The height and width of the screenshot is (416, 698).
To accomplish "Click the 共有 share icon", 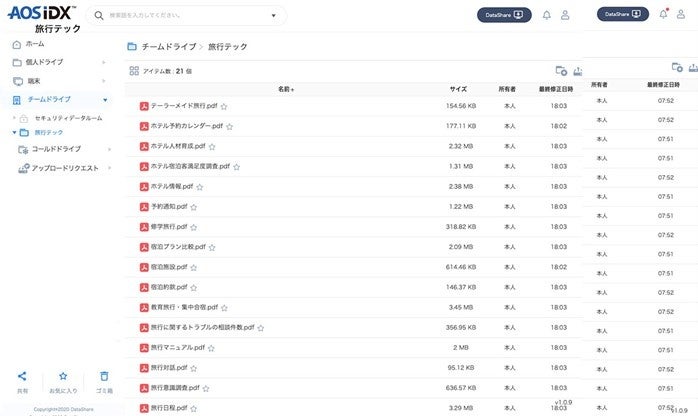I will (22, 376).
